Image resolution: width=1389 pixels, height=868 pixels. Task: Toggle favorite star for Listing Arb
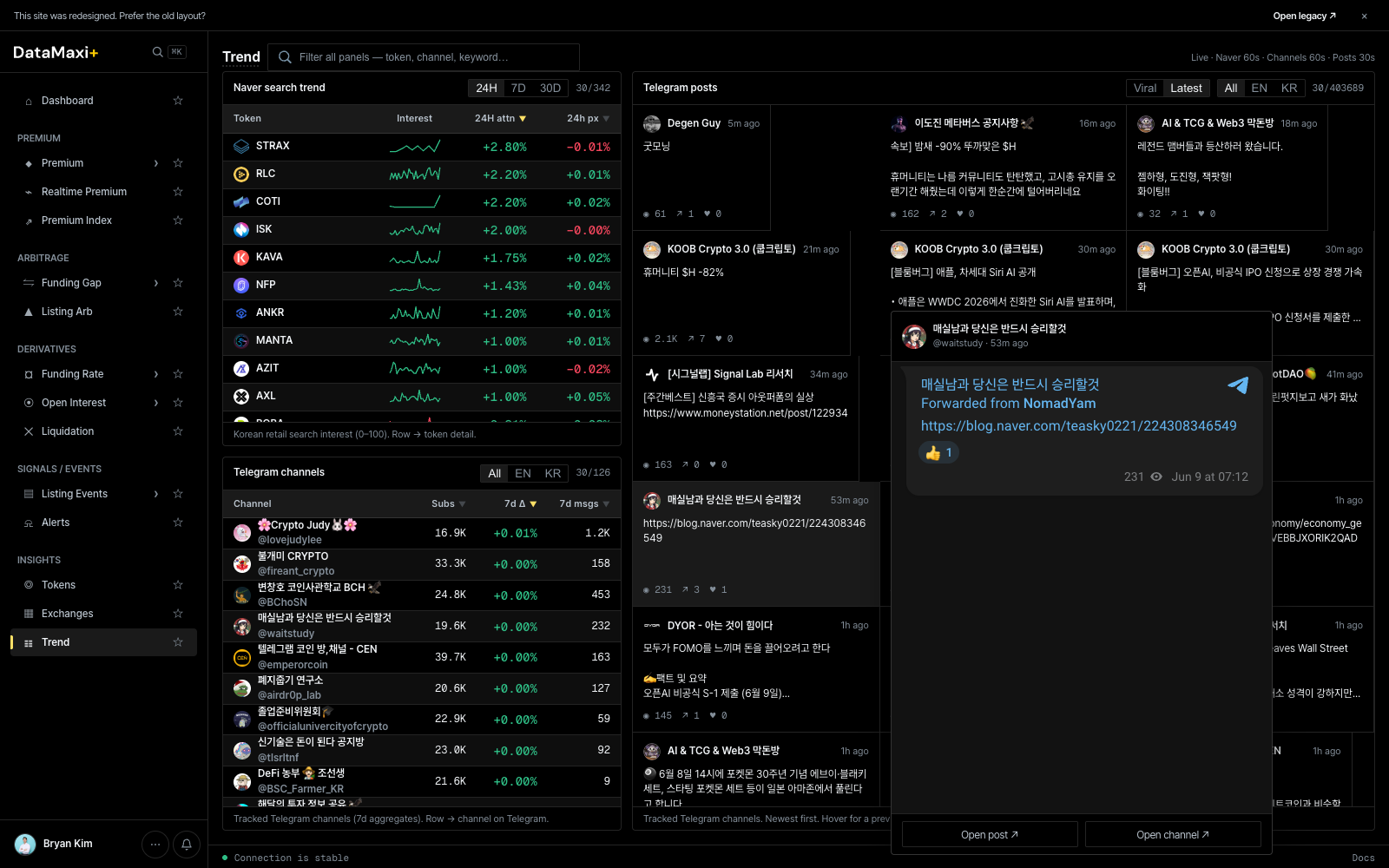click(178, 312)
